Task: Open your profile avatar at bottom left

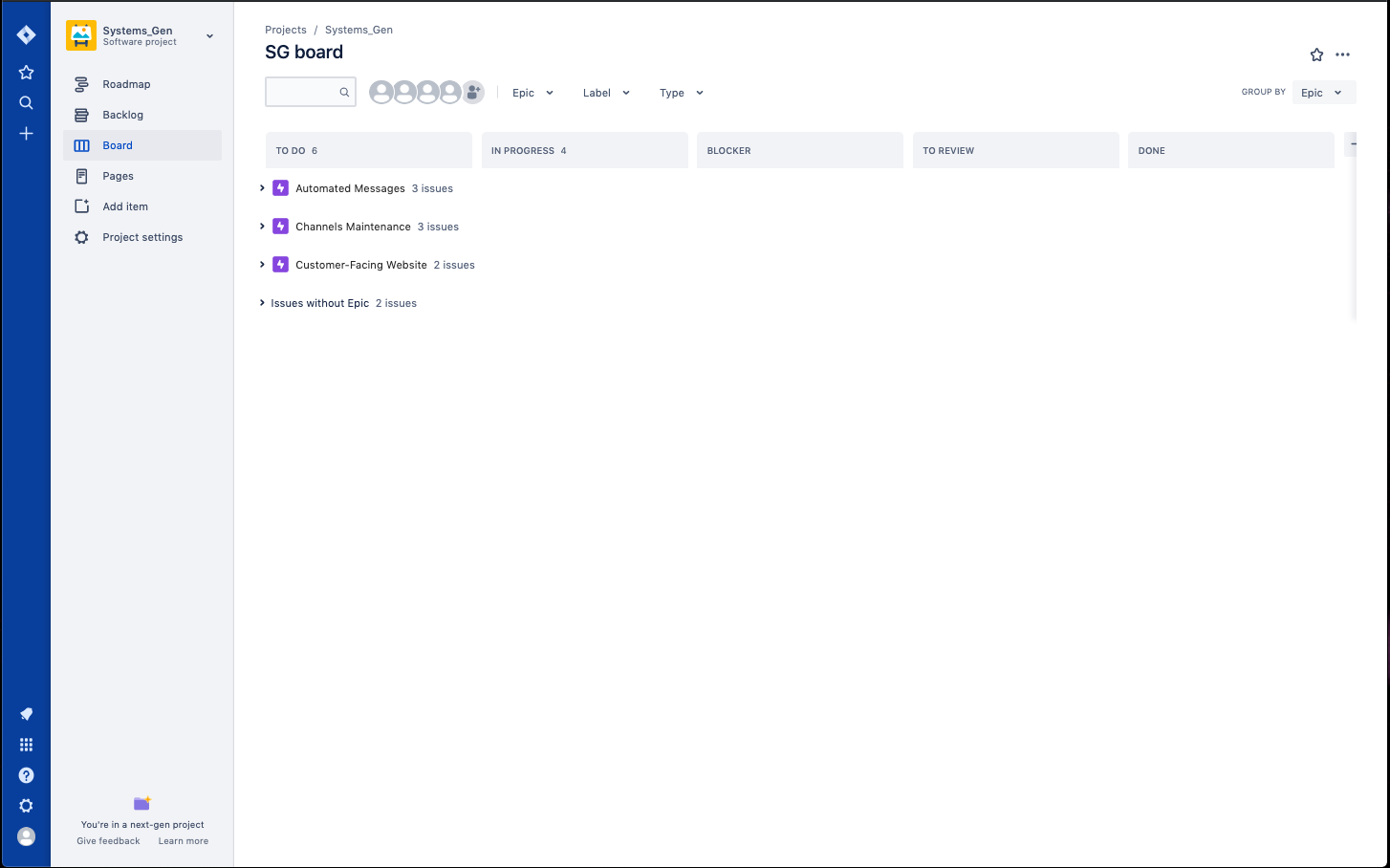Action: click(x=26, y=836)
